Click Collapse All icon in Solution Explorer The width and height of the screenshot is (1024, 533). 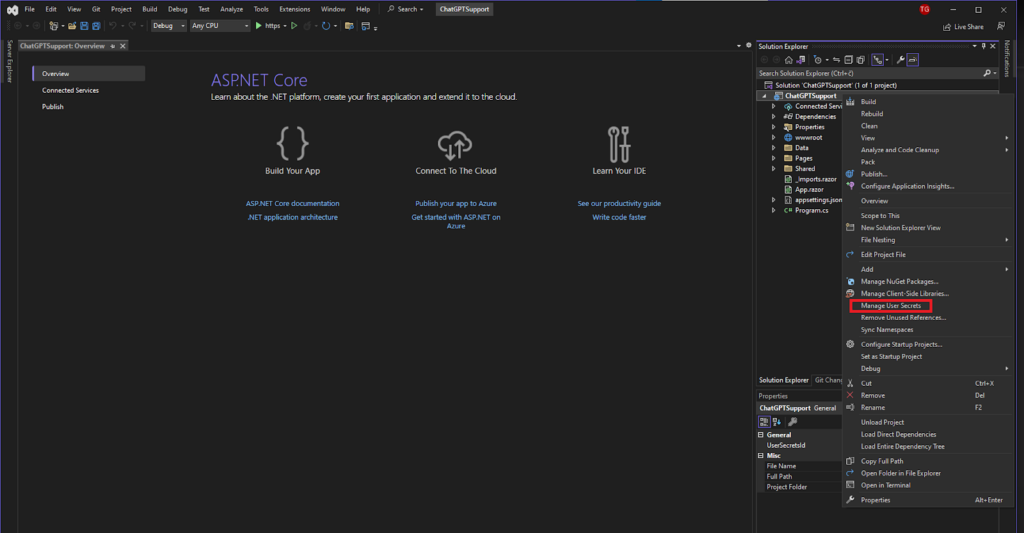(x=848, y=60)
